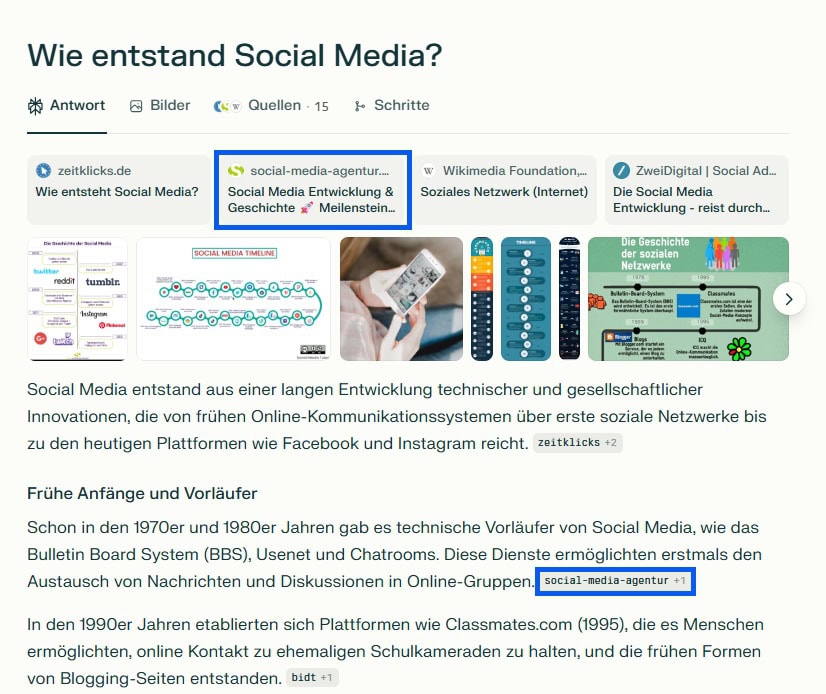Expand the zeitklicks +2 citation chip
826x694 pixels.
[578, 442]
